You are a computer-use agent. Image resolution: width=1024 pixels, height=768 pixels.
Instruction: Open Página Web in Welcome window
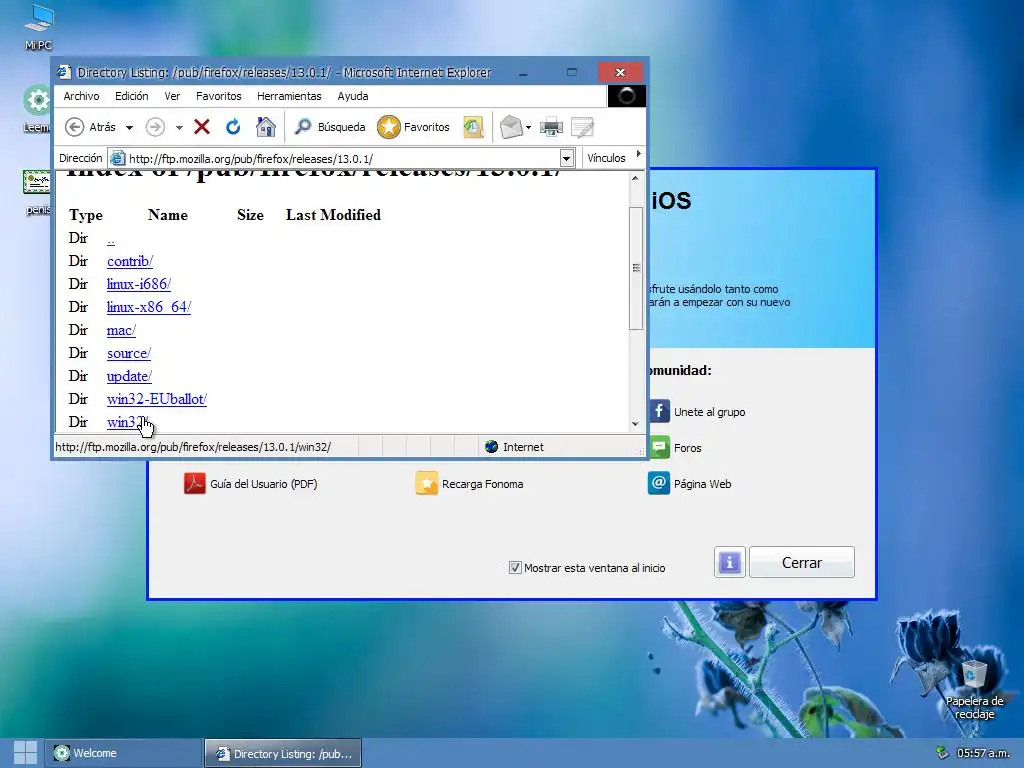tap(690, 484)
